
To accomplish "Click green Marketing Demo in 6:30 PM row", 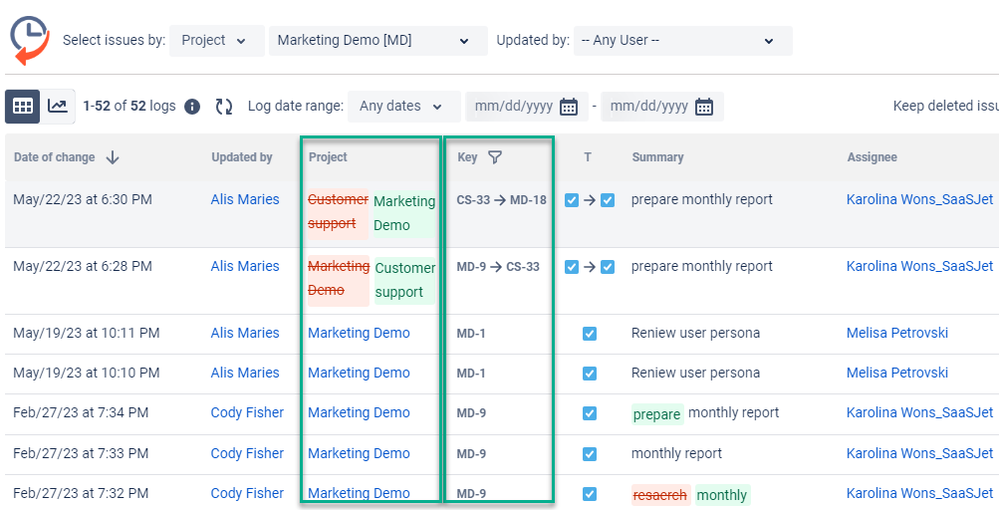I will pyautogui.click(x=404, y=214).
